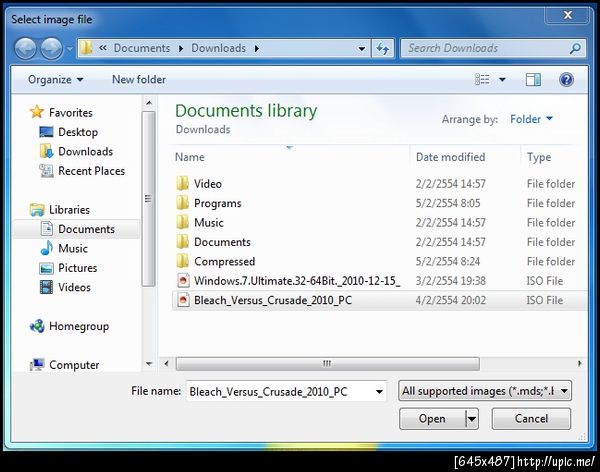The width and height of the screenshot is (600, 472).
Task: Click the Favorites star icon
Action: tap(37, 112)
